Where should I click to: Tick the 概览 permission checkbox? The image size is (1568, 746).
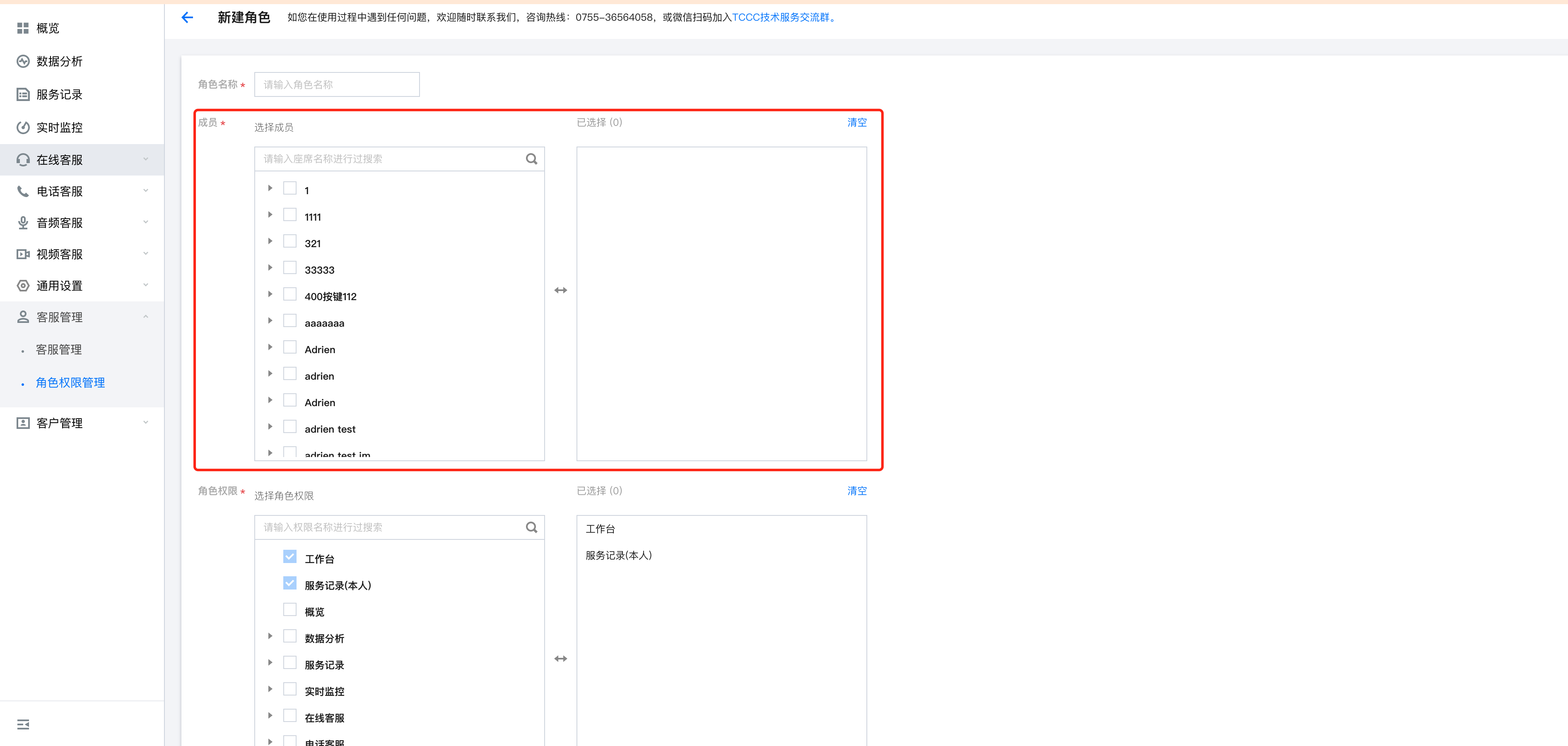290,610
